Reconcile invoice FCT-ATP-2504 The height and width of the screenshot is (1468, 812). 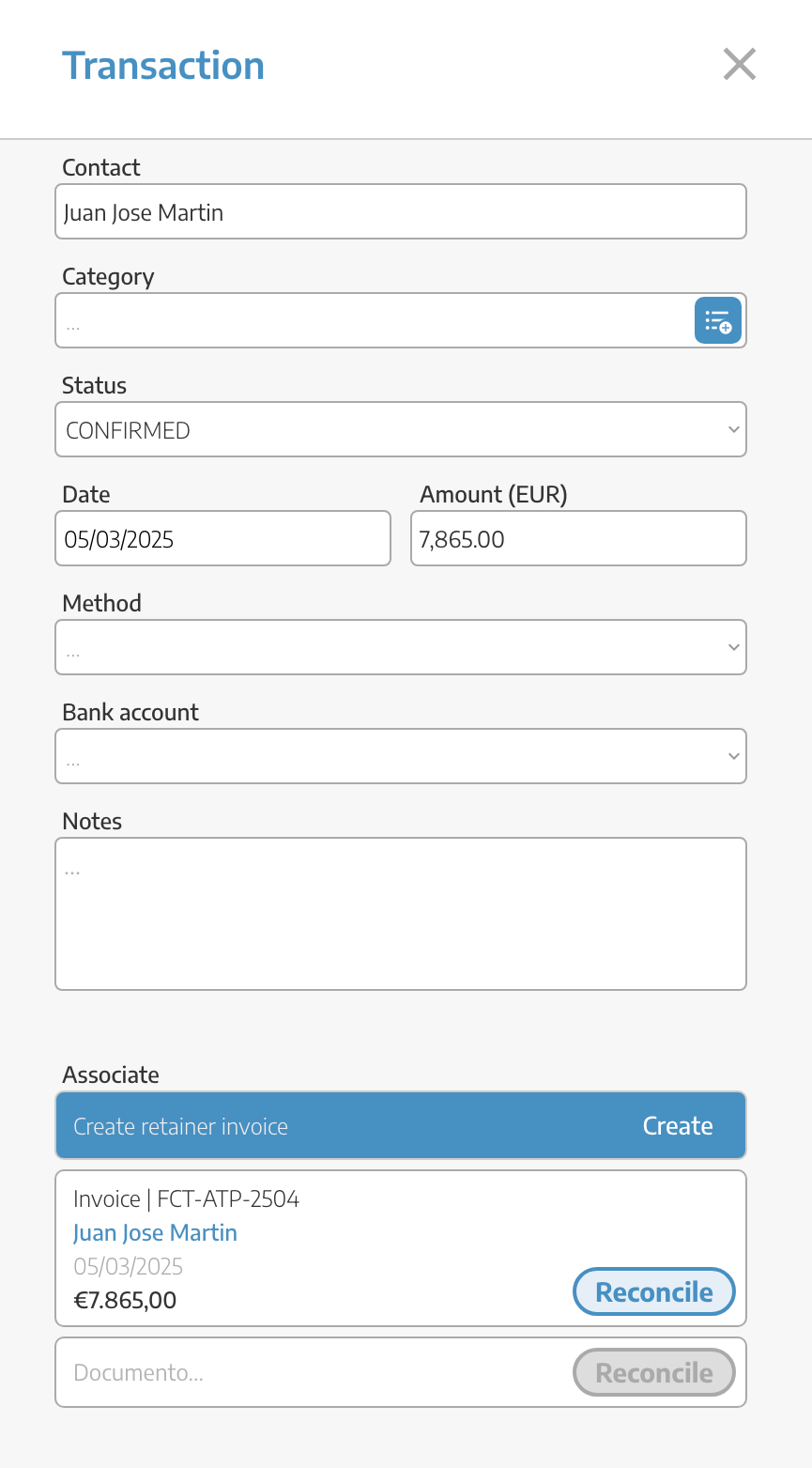click(x=654, y=1292)
